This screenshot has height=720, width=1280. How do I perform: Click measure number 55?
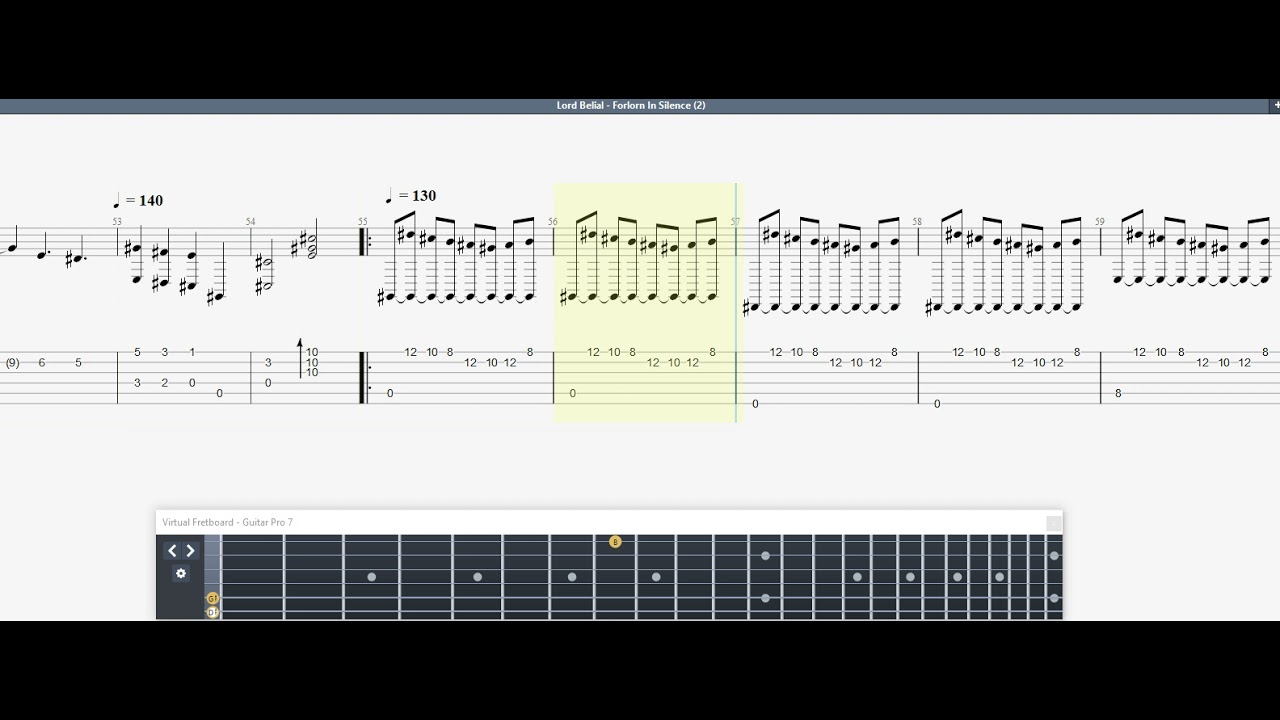pos(363,222)
